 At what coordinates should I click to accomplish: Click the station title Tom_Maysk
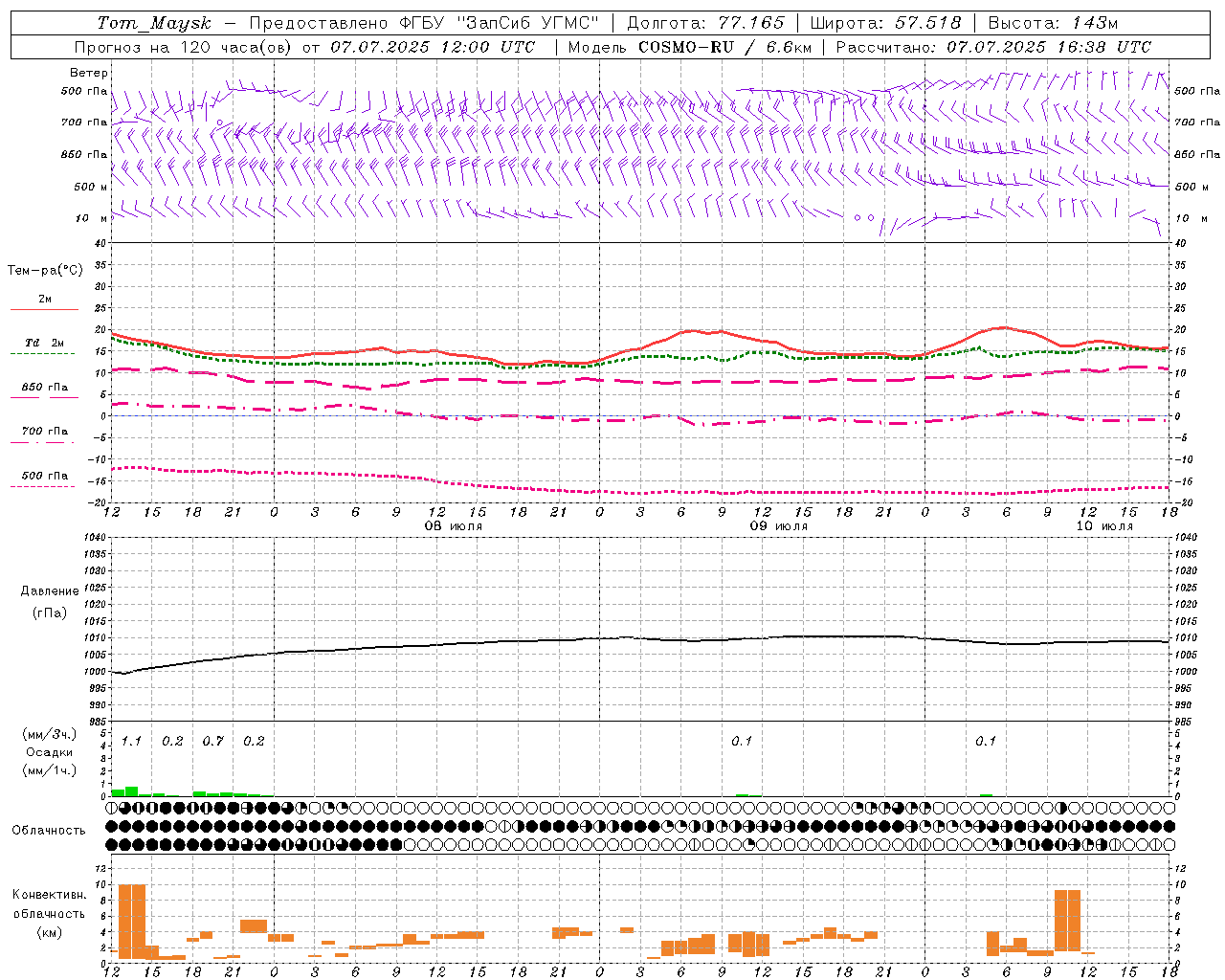pos(154,23)
